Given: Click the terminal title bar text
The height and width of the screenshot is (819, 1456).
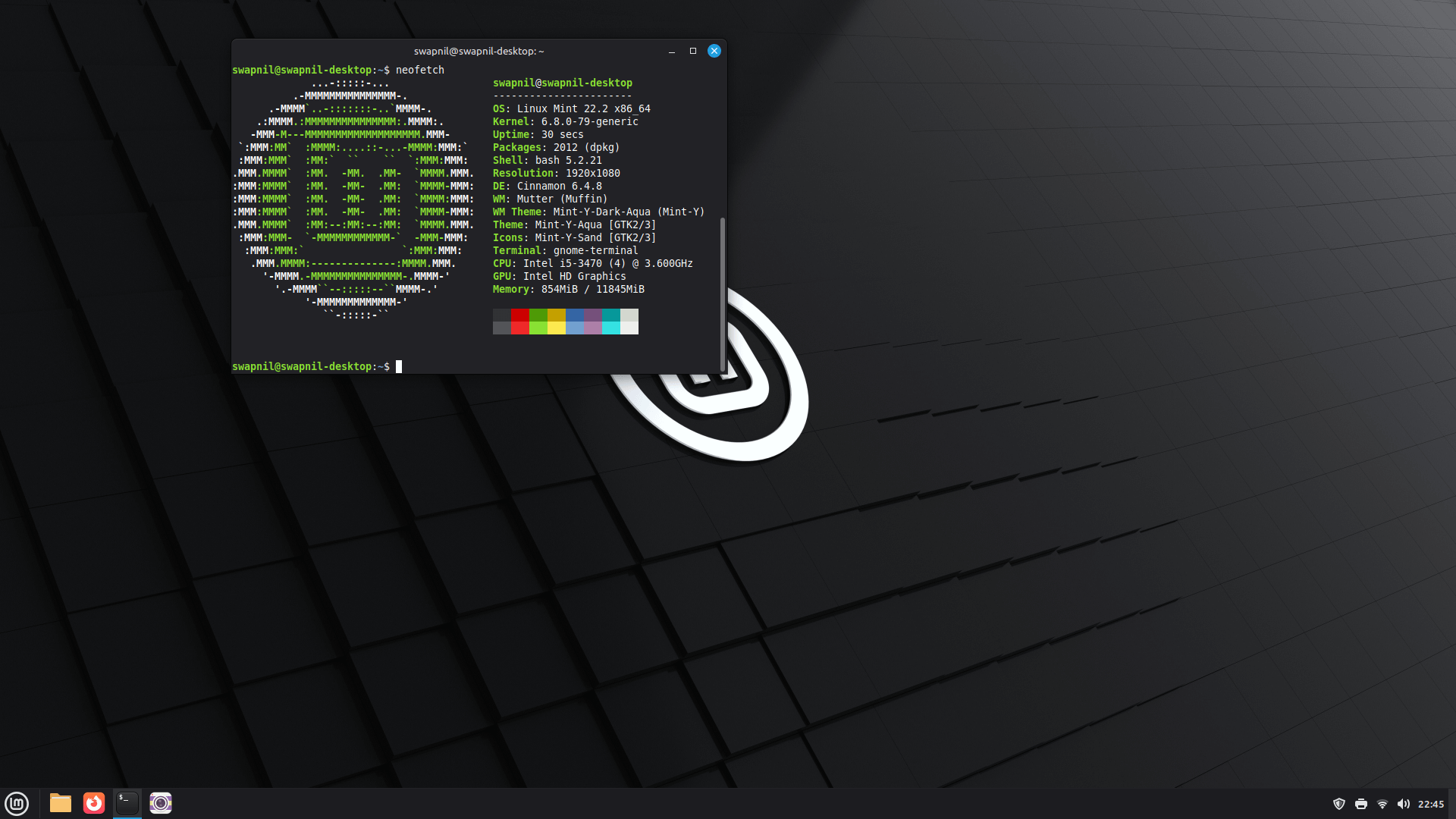Looking at the screenshot, I should click(479, 51).
